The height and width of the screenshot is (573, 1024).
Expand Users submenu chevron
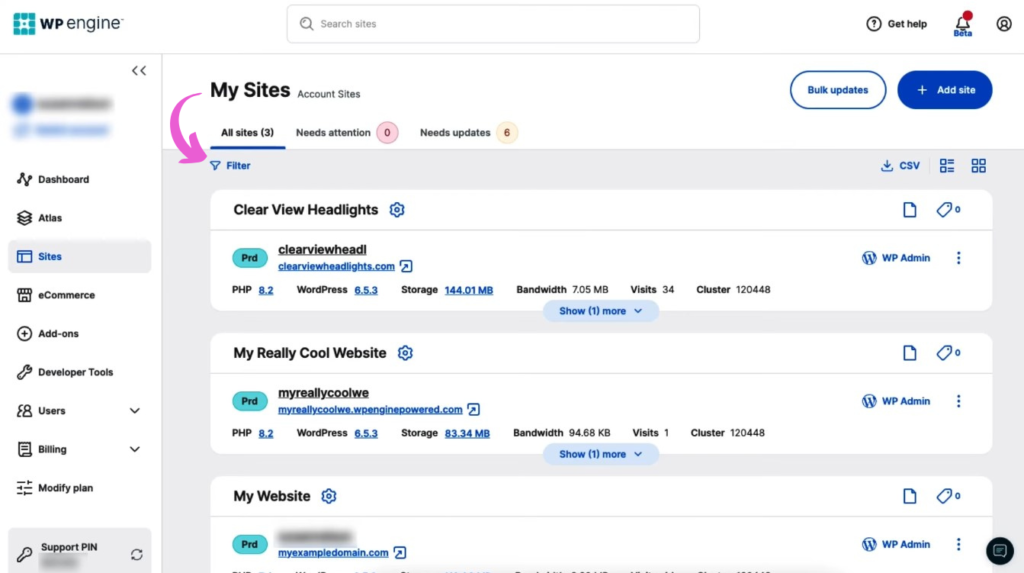135,411
